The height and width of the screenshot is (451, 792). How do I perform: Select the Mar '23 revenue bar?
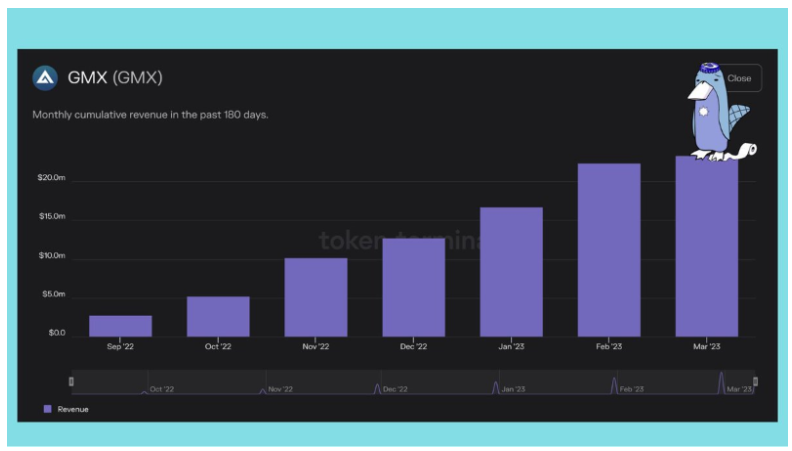click(x=707, y=246)
